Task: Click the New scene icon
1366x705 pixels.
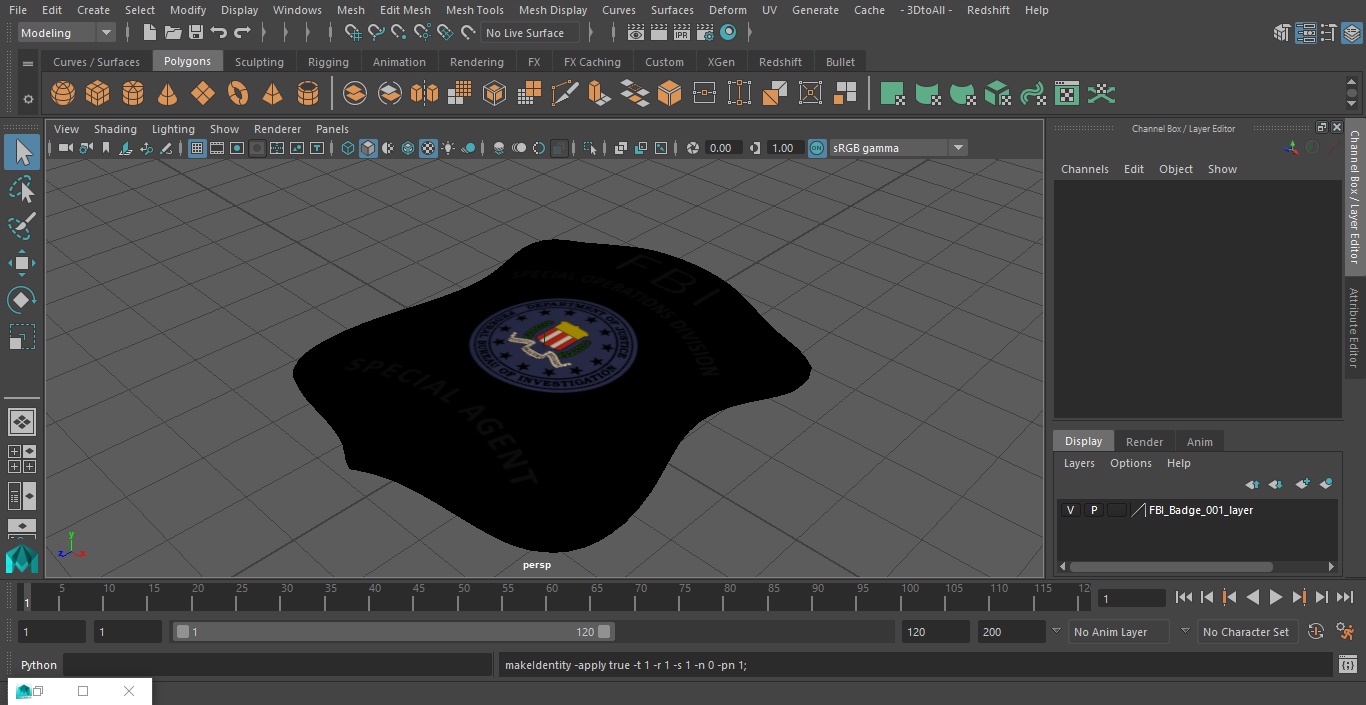Action: click(149, 33)
